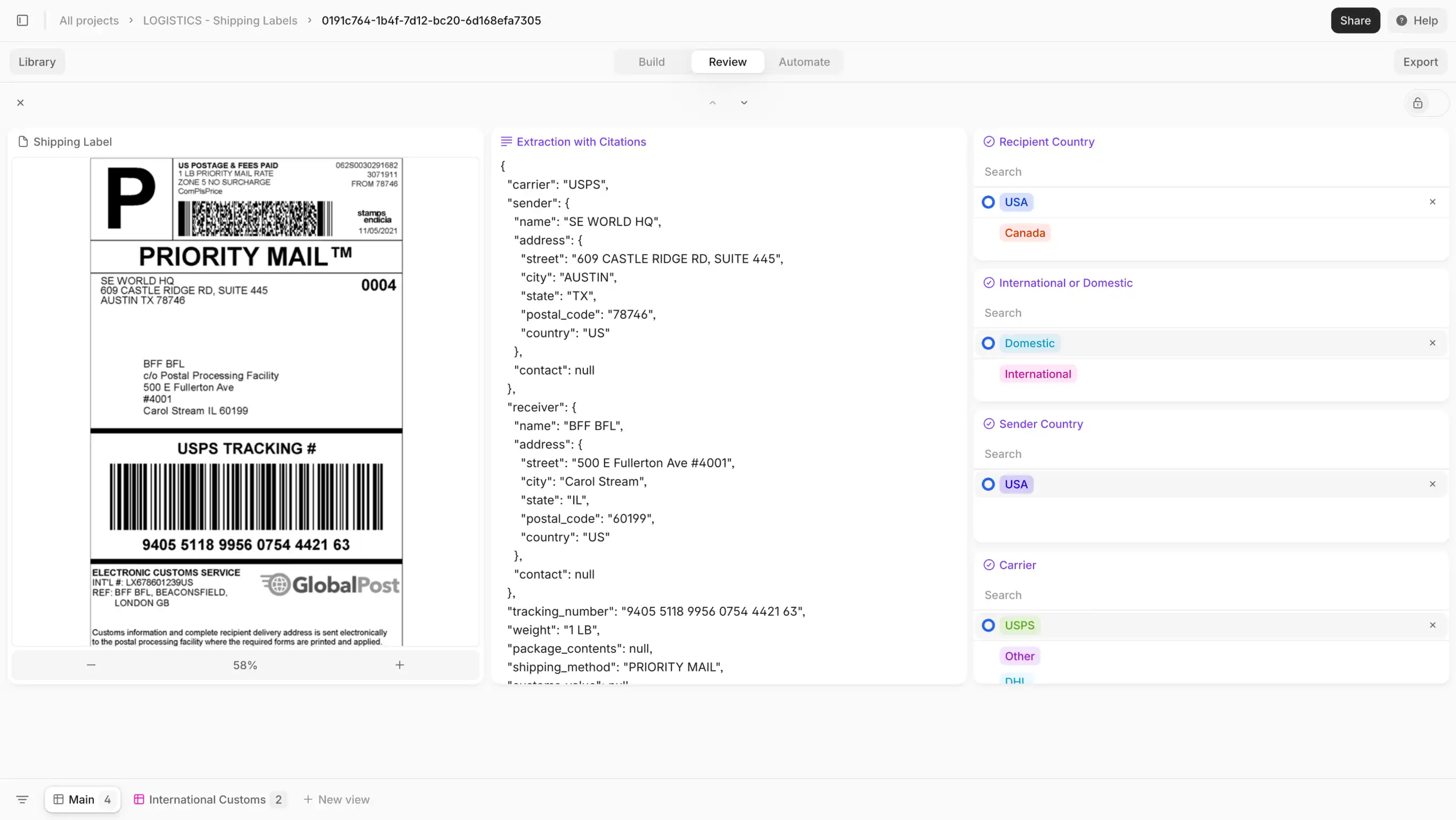Choose International option

point(1038,374)
